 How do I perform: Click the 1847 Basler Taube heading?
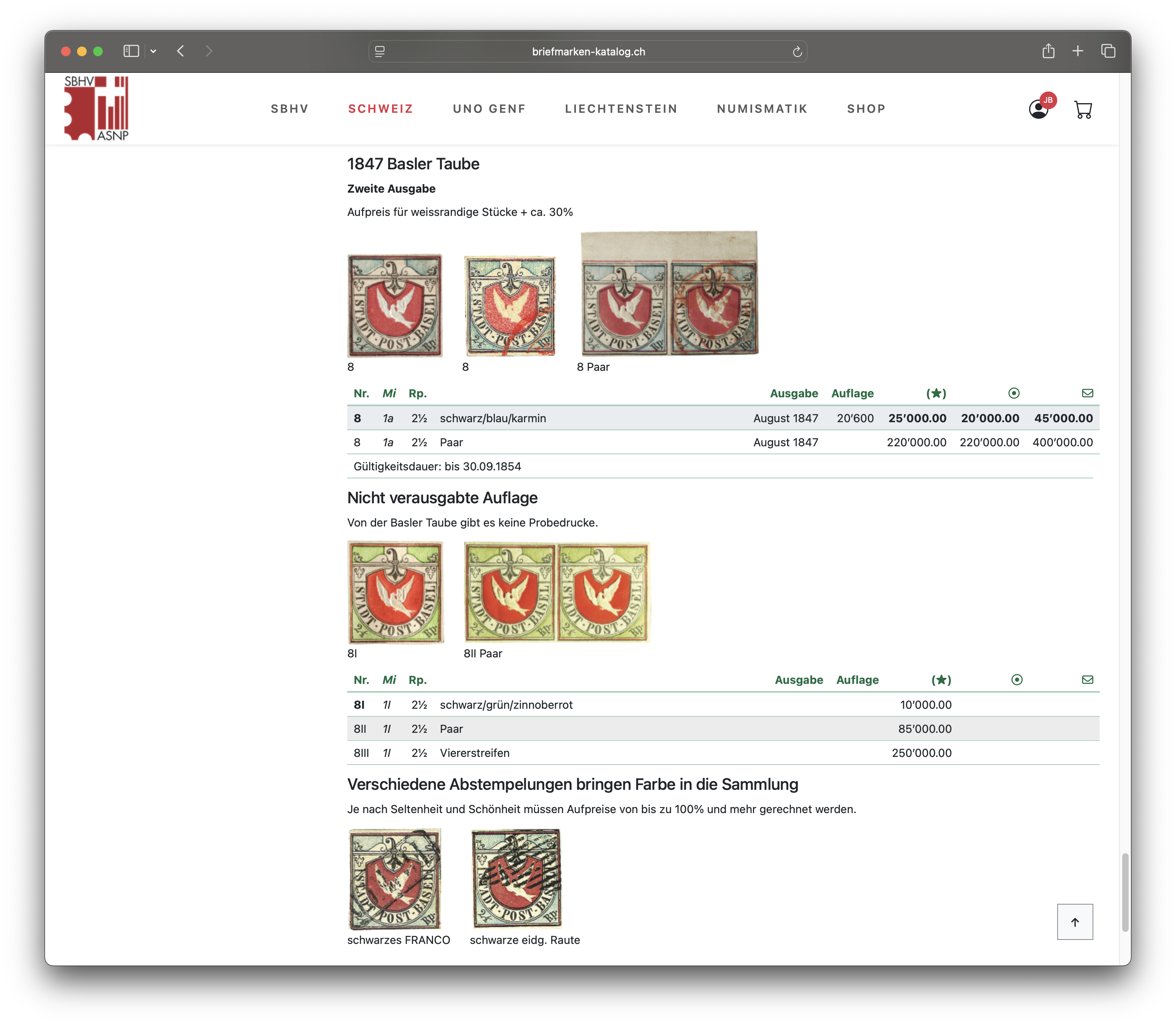tap(413, 164)
